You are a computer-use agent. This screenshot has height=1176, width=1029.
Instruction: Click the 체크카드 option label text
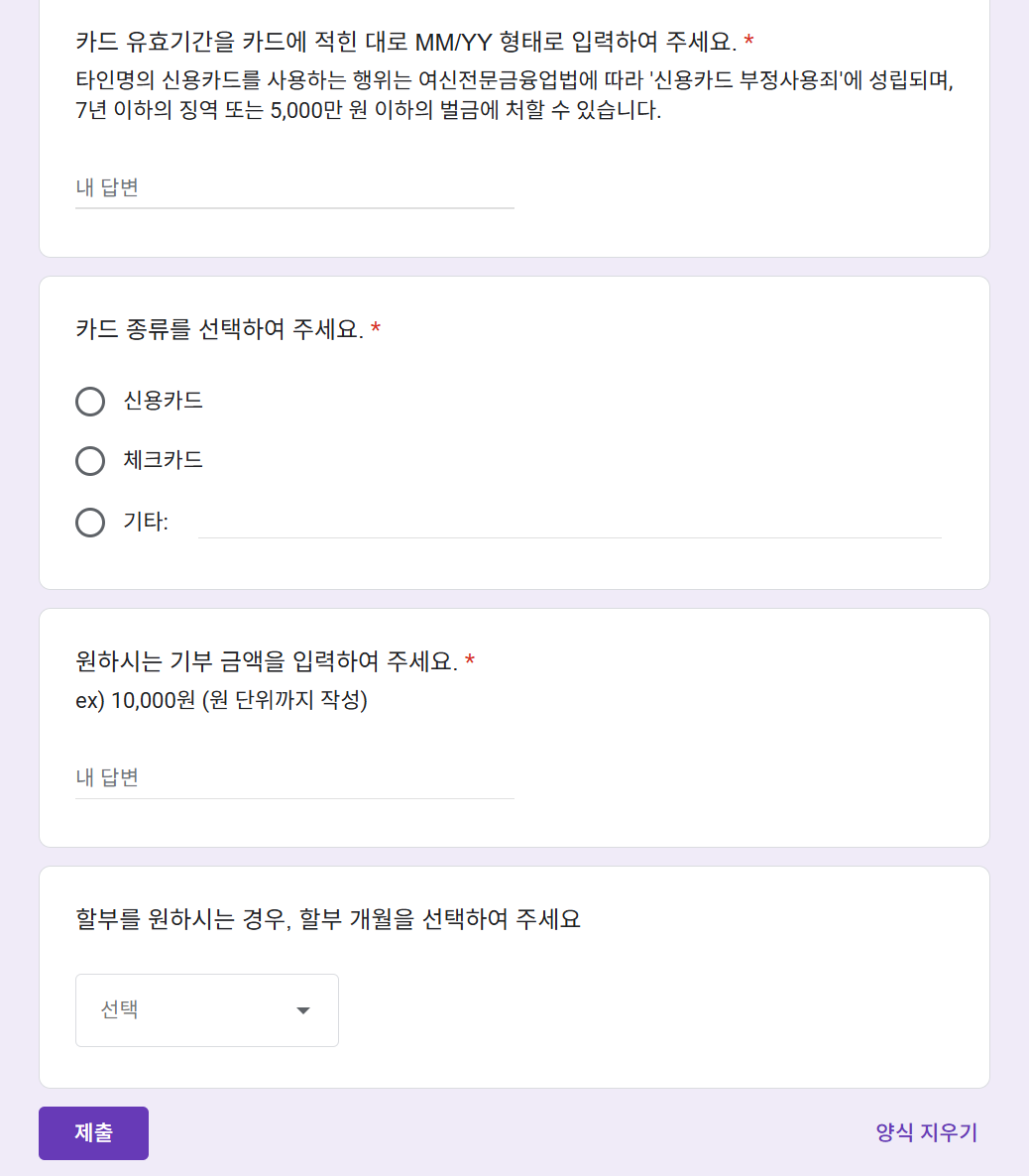click(164, 460)
